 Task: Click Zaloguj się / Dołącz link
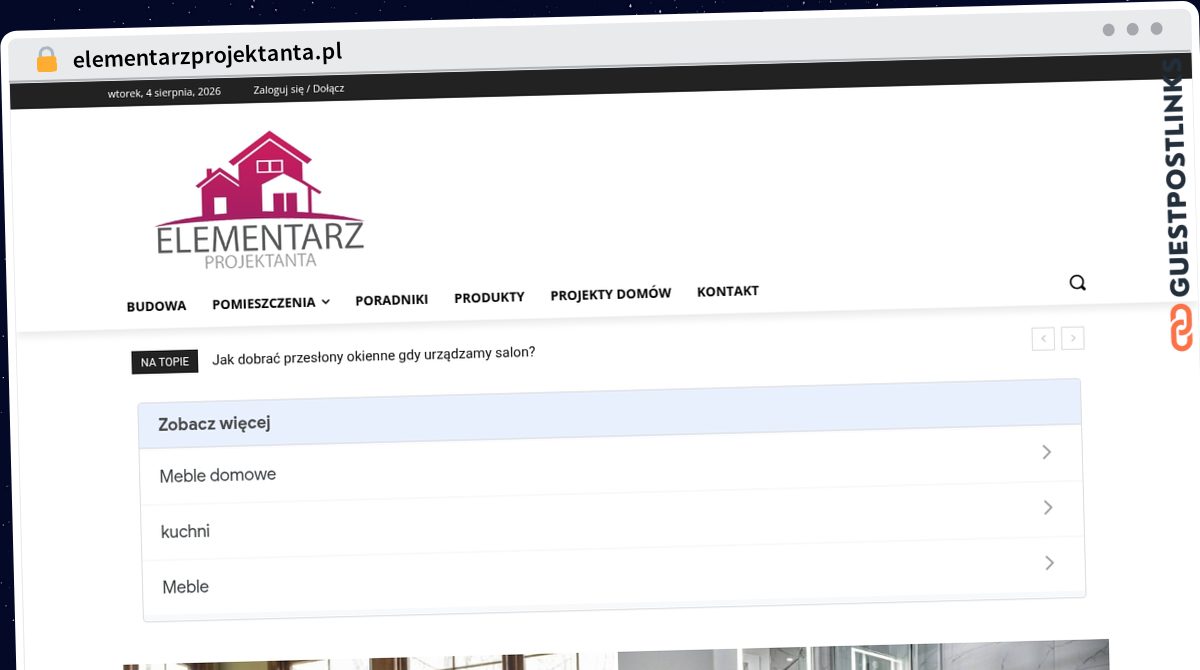[299, 89]
